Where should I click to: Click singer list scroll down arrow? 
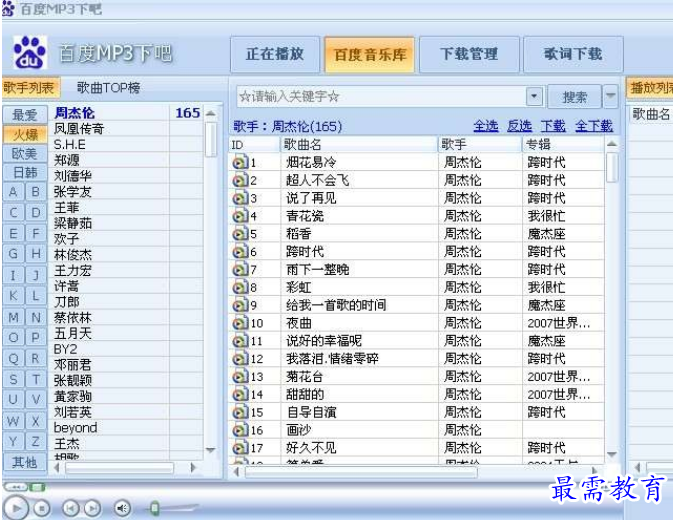(210, 450)
